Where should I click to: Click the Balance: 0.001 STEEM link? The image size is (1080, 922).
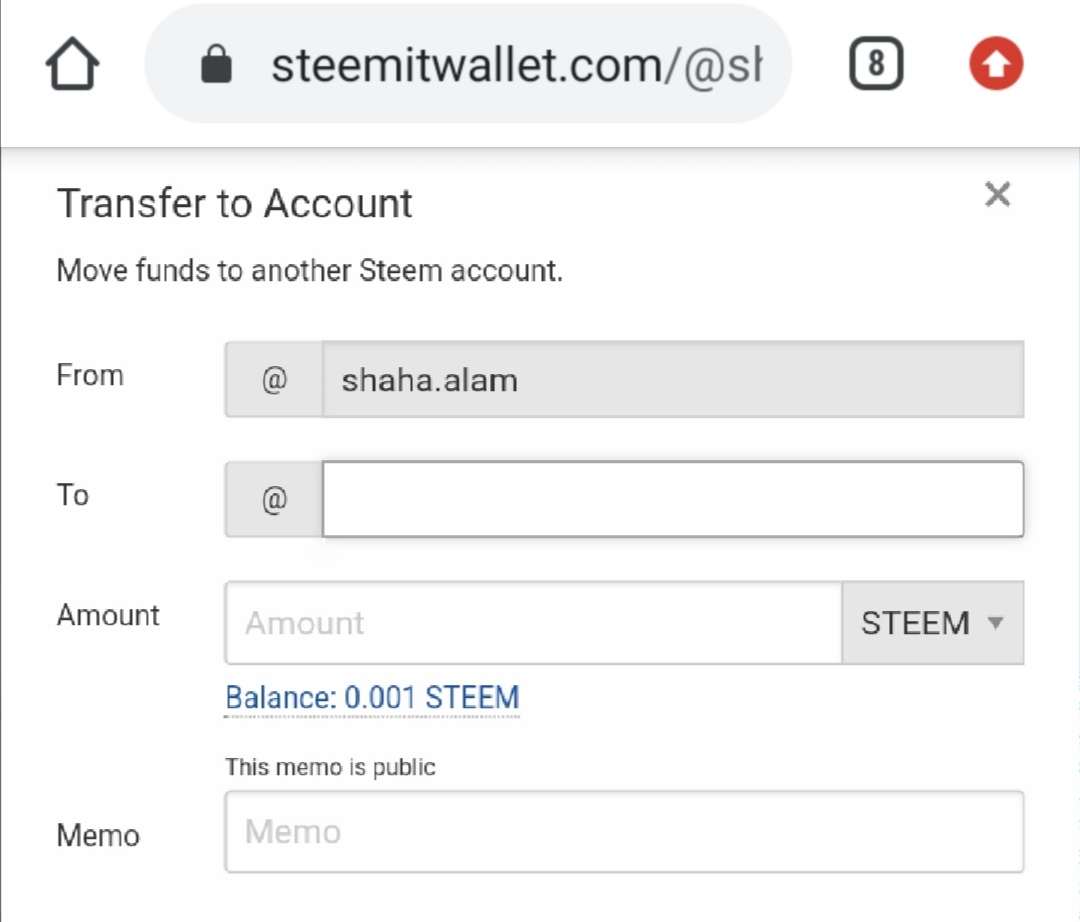click(x=372, y=697)
